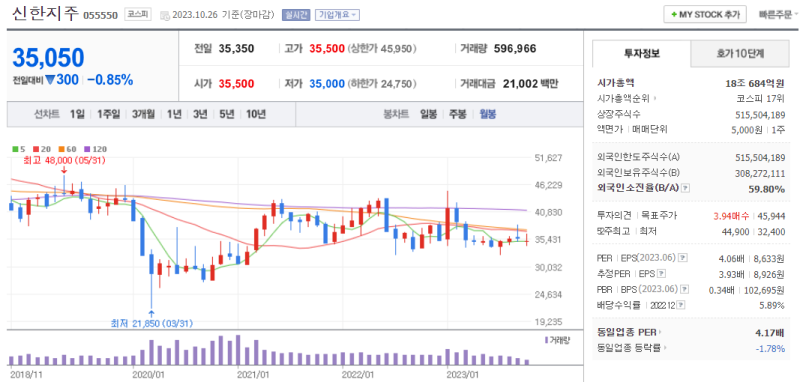The image size is (800, 382).
Task: Click the 신한지주 stock name heading
Action: pyautogui.click(x=45, y=14)
